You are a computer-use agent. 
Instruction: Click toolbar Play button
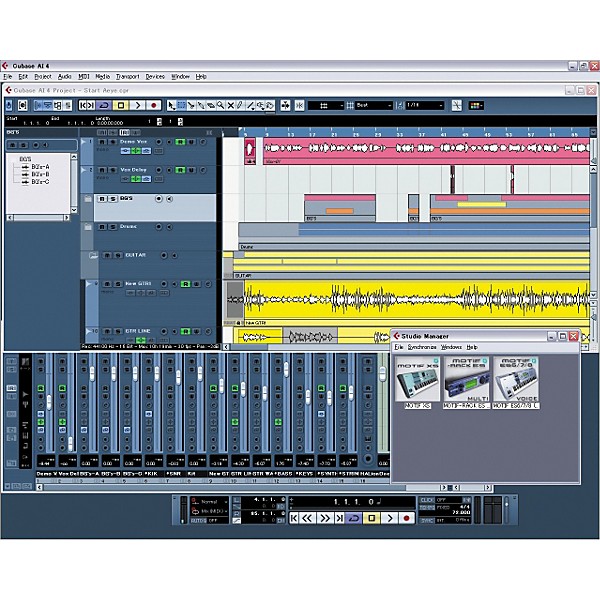point(138,105)
